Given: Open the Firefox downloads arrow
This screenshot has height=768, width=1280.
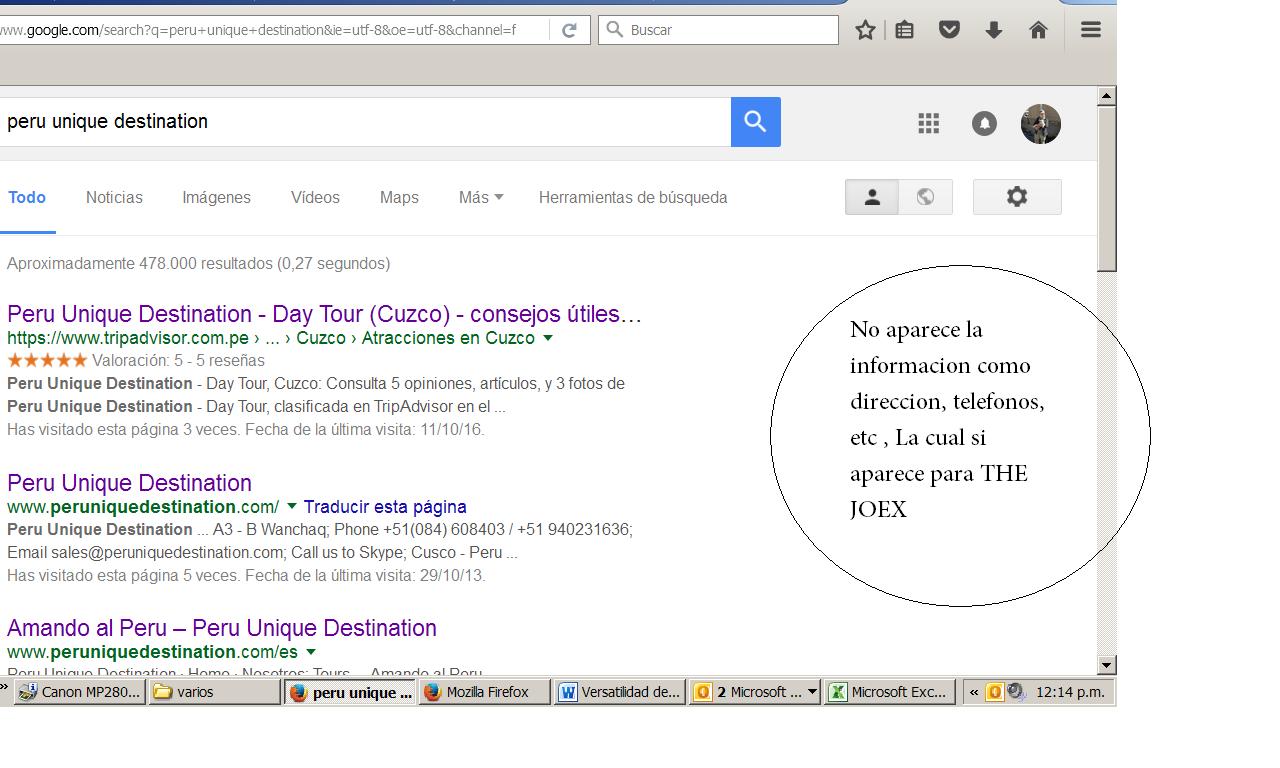Looking at the screenshot, I should [993, 30].
